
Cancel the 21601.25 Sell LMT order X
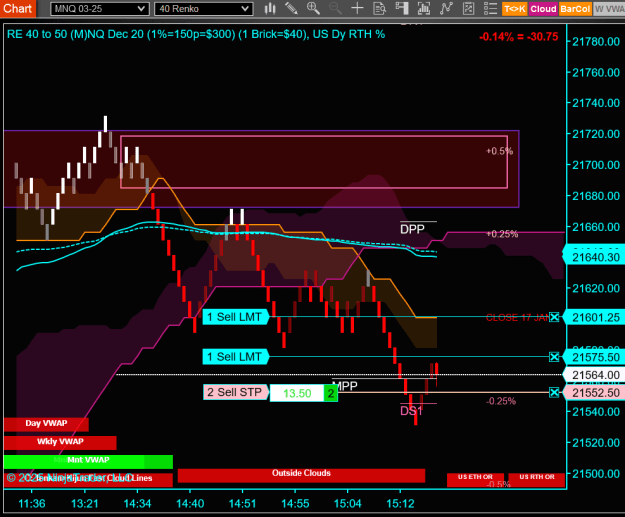[554, 317]
